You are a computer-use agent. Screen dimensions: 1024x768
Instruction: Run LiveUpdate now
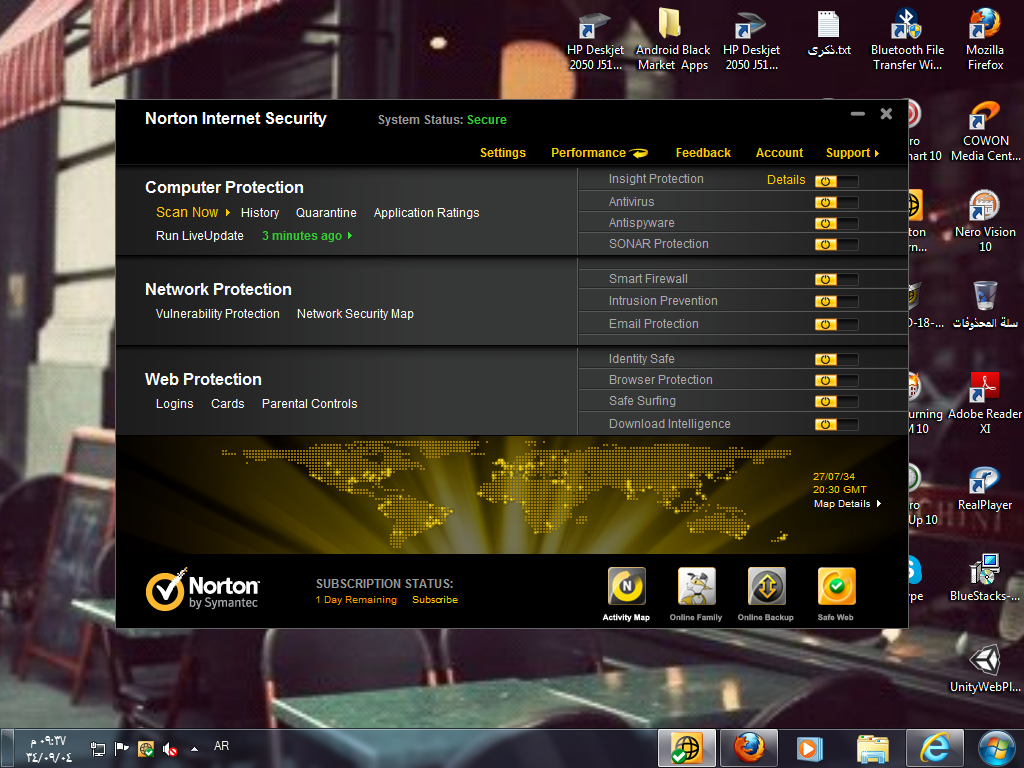tap(200, 236)
